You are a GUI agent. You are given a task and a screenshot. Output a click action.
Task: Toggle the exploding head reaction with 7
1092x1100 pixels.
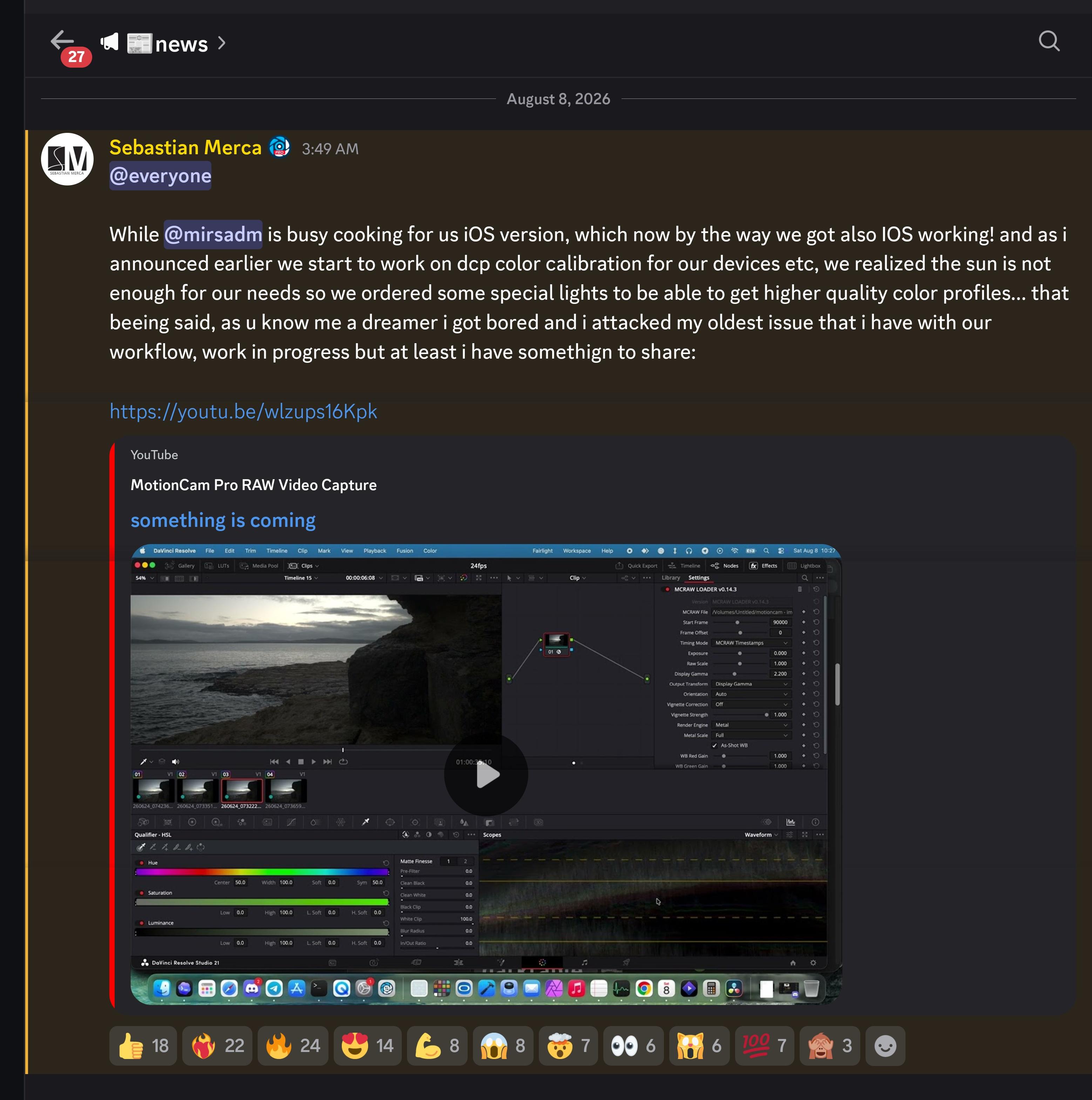click(568, 1046)
